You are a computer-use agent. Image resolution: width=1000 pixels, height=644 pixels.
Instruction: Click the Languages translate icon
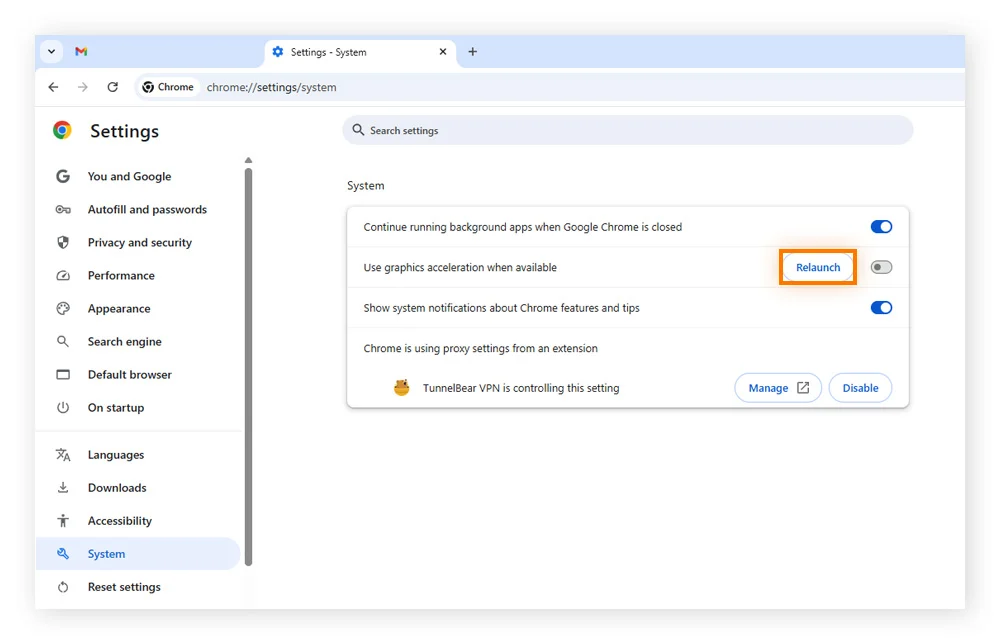pyautogui.click(x=63, y=455)
